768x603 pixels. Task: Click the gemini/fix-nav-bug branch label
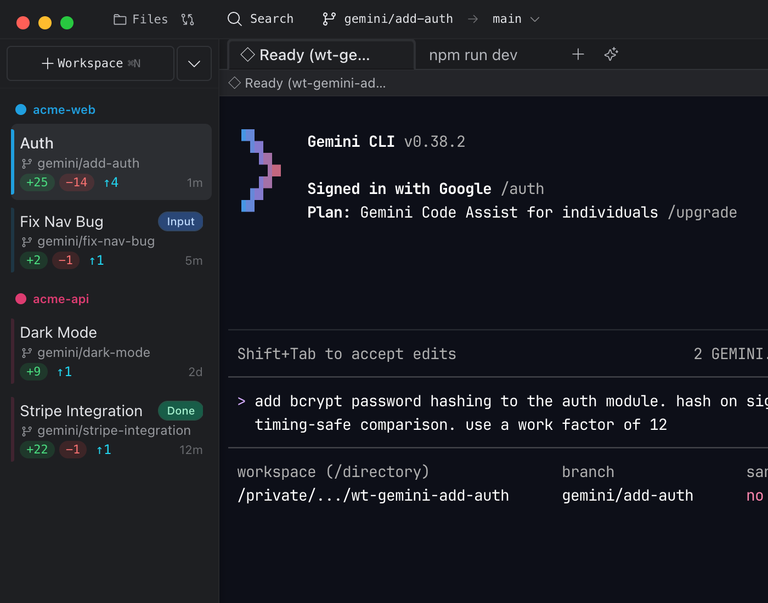(96, 241)
